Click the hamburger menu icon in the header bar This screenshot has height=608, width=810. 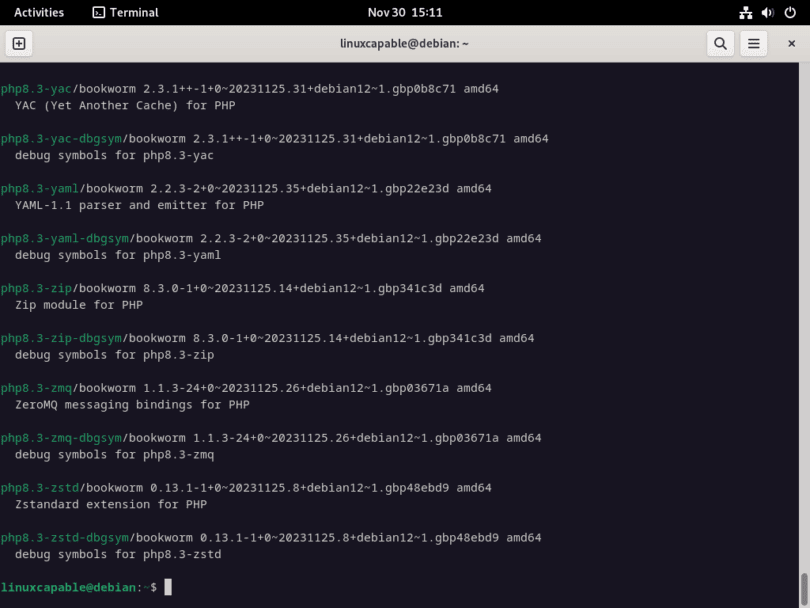(753, 43)
